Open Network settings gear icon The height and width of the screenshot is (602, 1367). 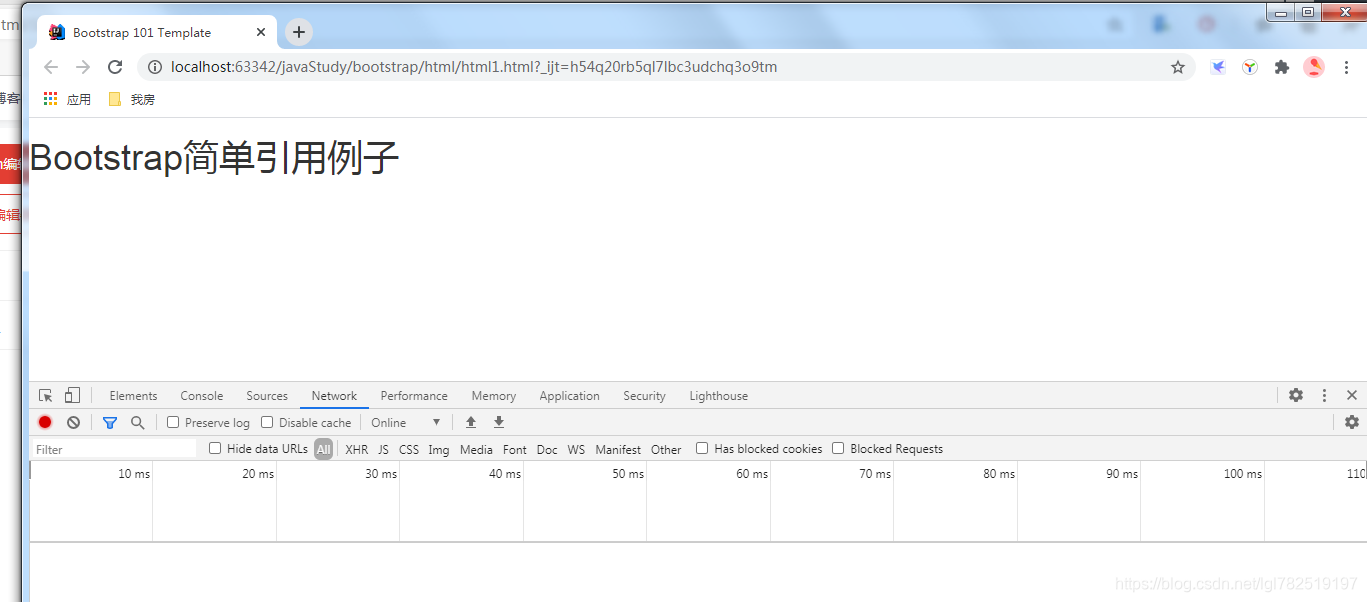[1352, 422]
